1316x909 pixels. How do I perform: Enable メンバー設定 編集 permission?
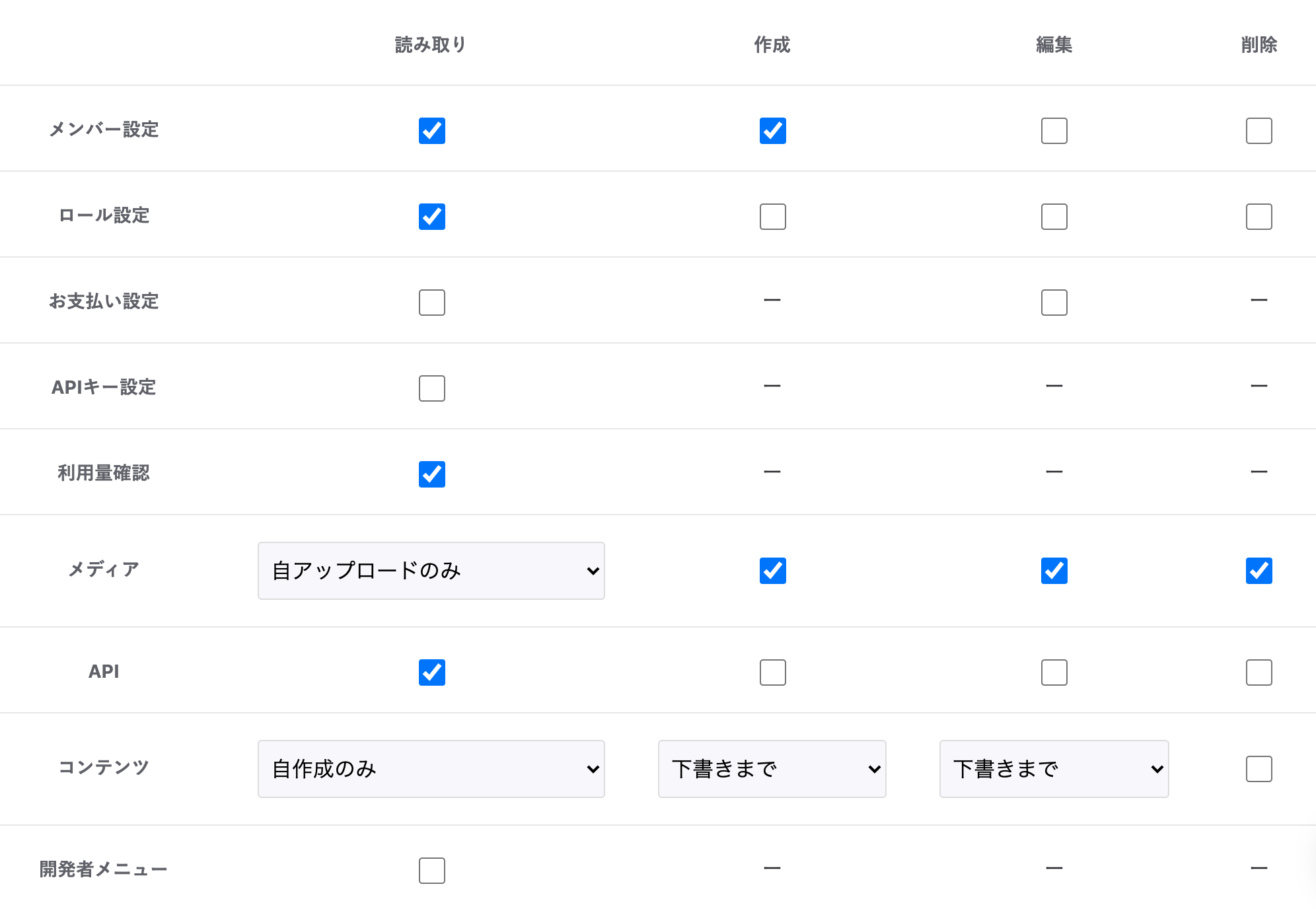[x=1054, y=131]
